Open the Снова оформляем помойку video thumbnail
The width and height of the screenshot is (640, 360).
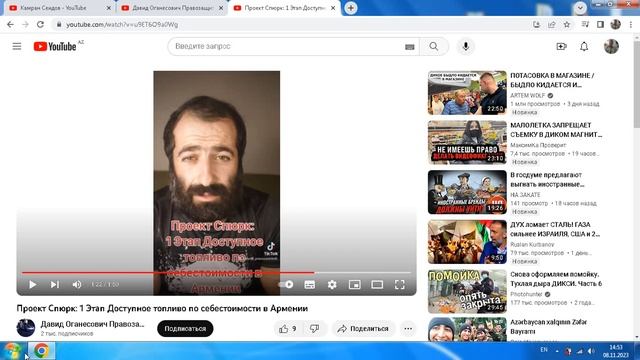(x=467, y=292)
